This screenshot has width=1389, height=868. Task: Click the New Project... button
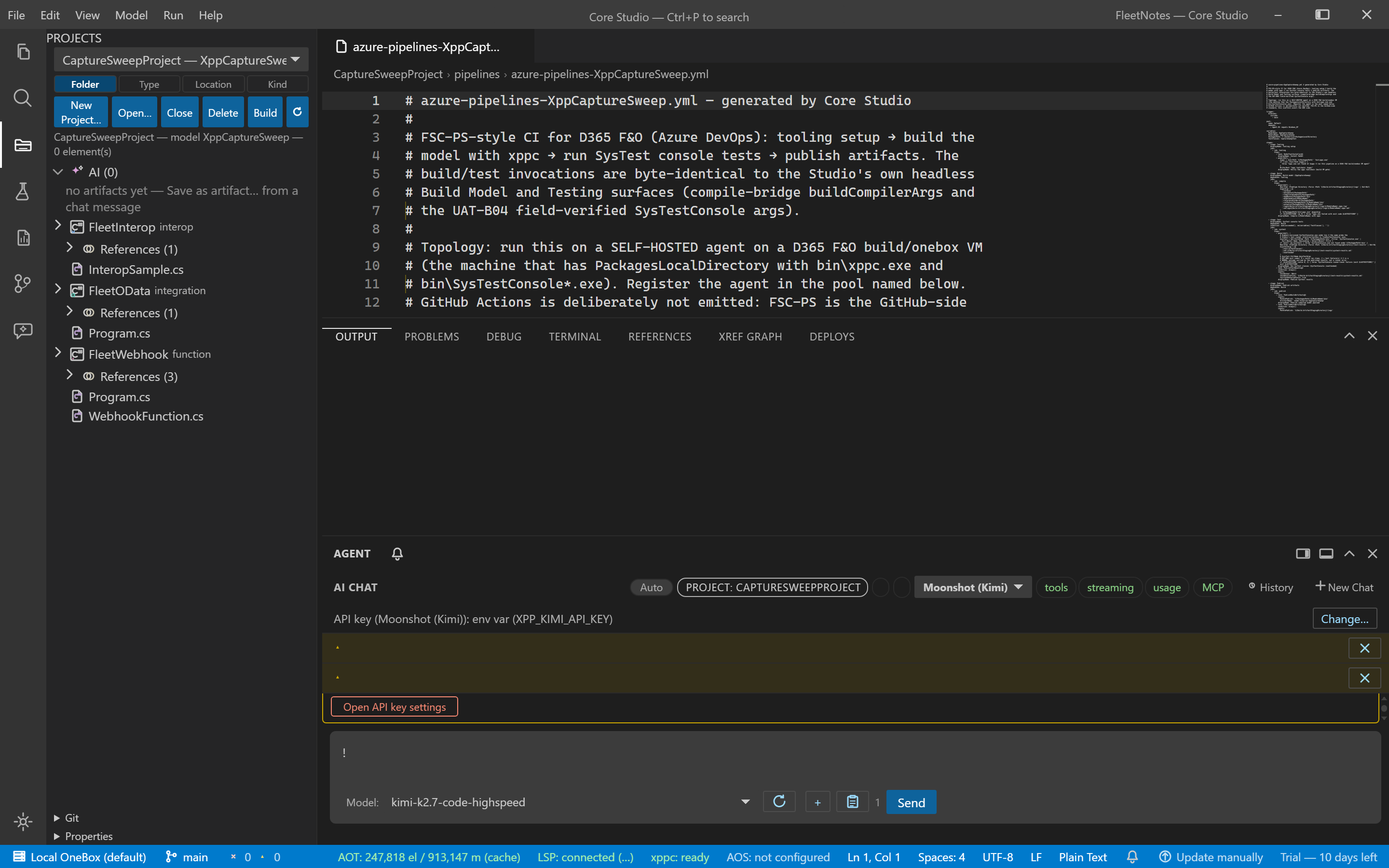pyautogui.click(x=81, y=112)
